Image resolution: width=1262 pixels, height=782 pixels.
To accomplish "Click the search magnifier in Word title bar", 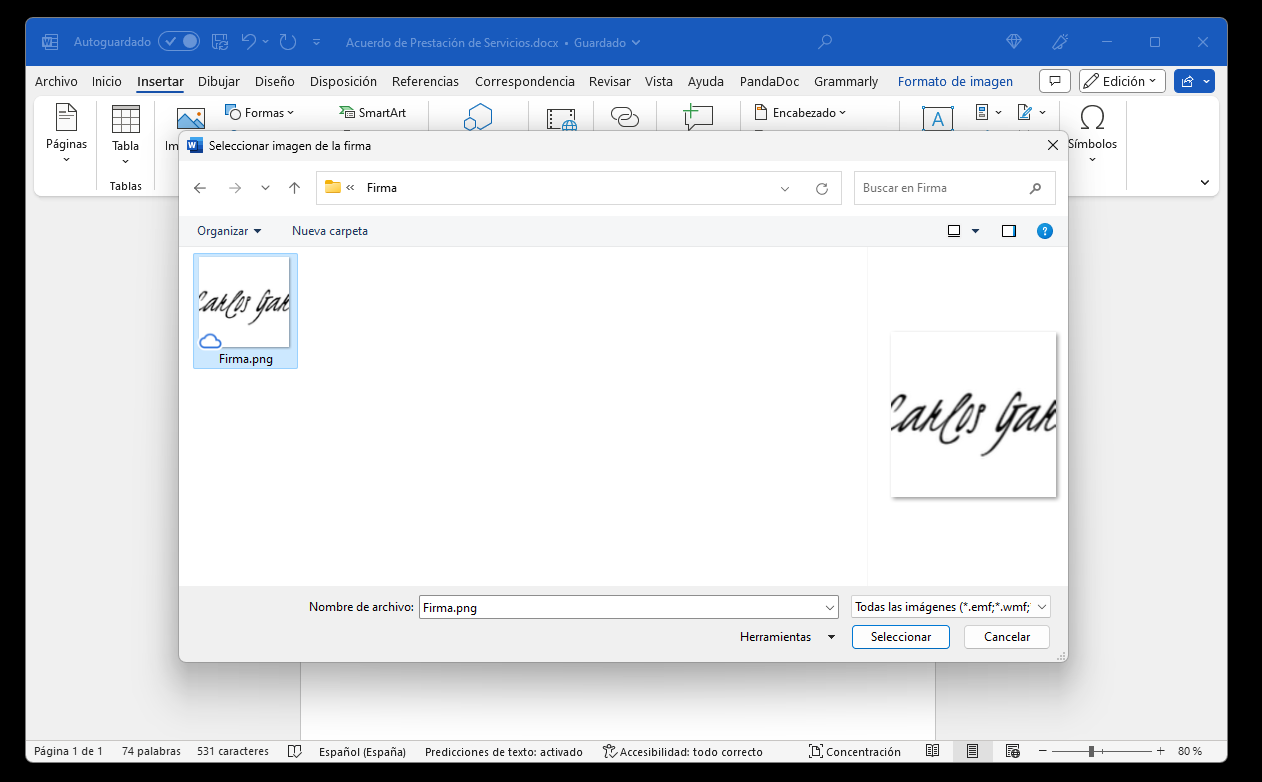I will [x=825, y=42].
